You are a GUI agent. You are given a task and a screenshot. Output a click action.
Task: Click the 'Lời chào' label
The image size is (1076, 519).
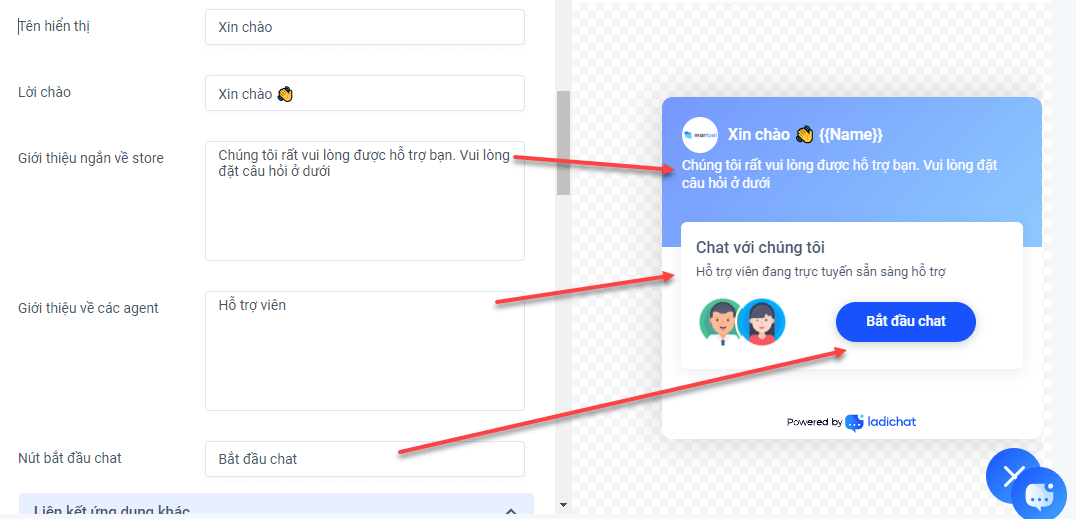(x=44, y=93)
